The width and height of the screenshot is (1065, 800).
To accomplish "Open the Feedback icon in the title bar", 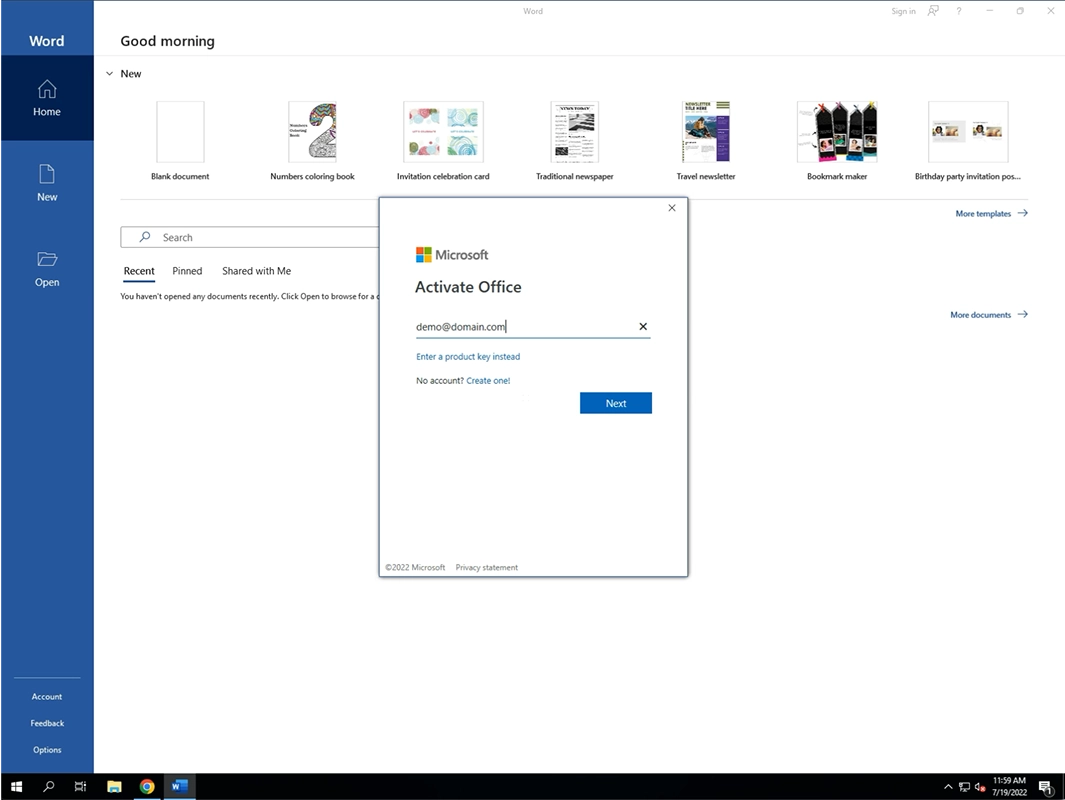I will (932, 11).
